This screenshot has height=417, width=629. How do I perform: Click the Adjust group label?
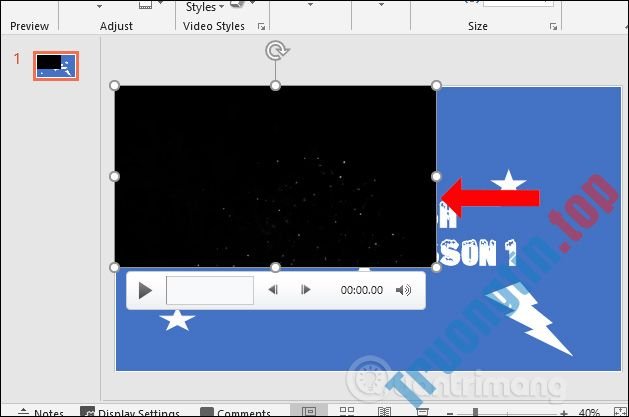[x=116, y=26]
